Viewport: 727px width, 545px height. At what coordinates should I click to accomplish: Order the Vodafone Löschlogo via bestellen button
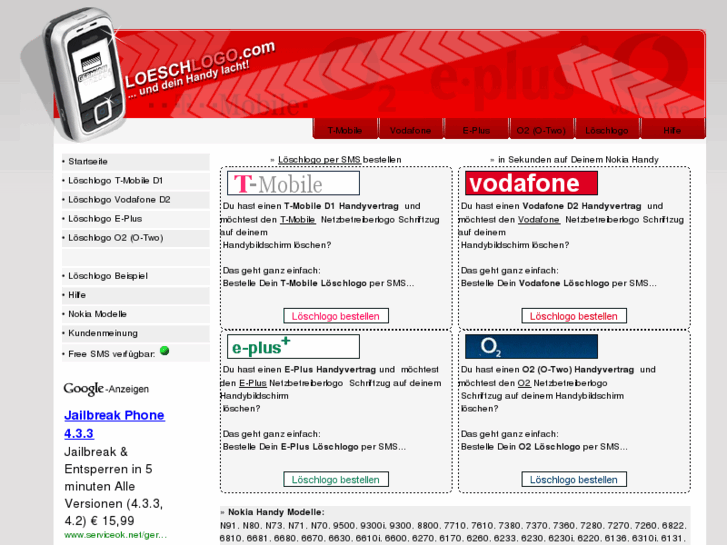pyautogui.click(x=574, y=316)
